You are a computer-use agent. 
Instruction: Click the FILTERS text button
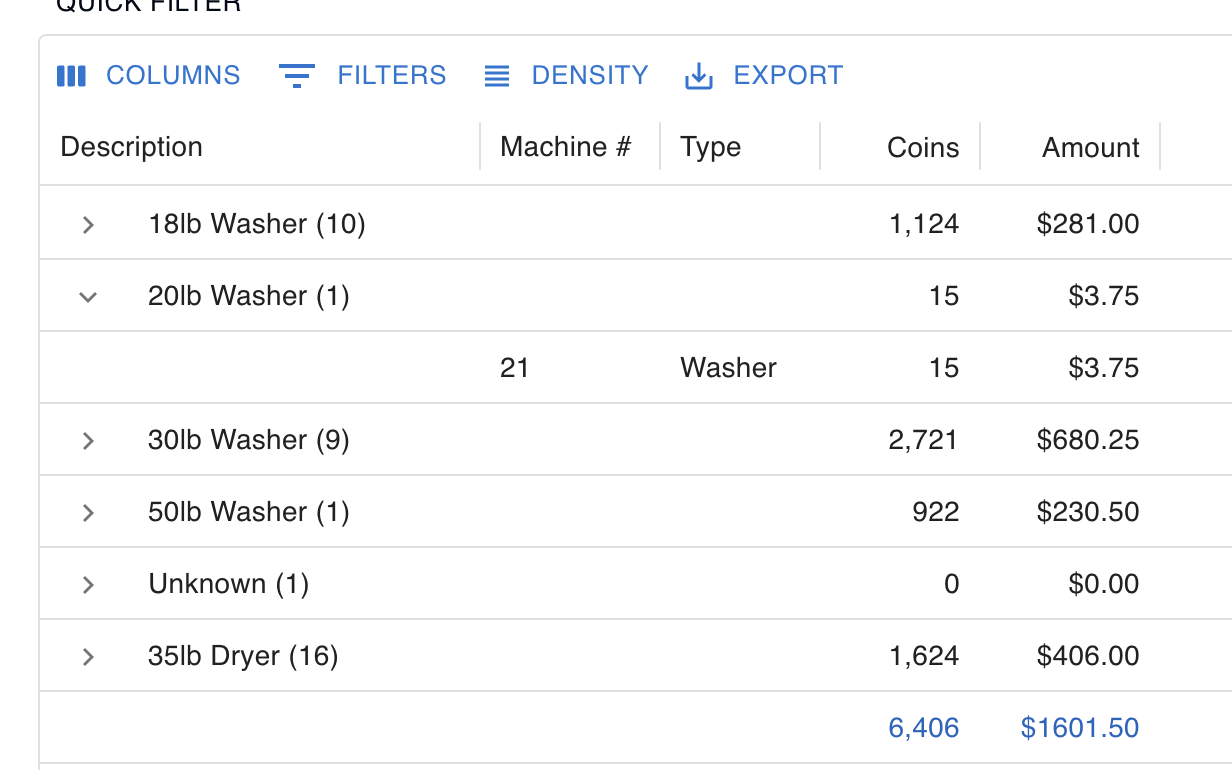pos(392,76)
